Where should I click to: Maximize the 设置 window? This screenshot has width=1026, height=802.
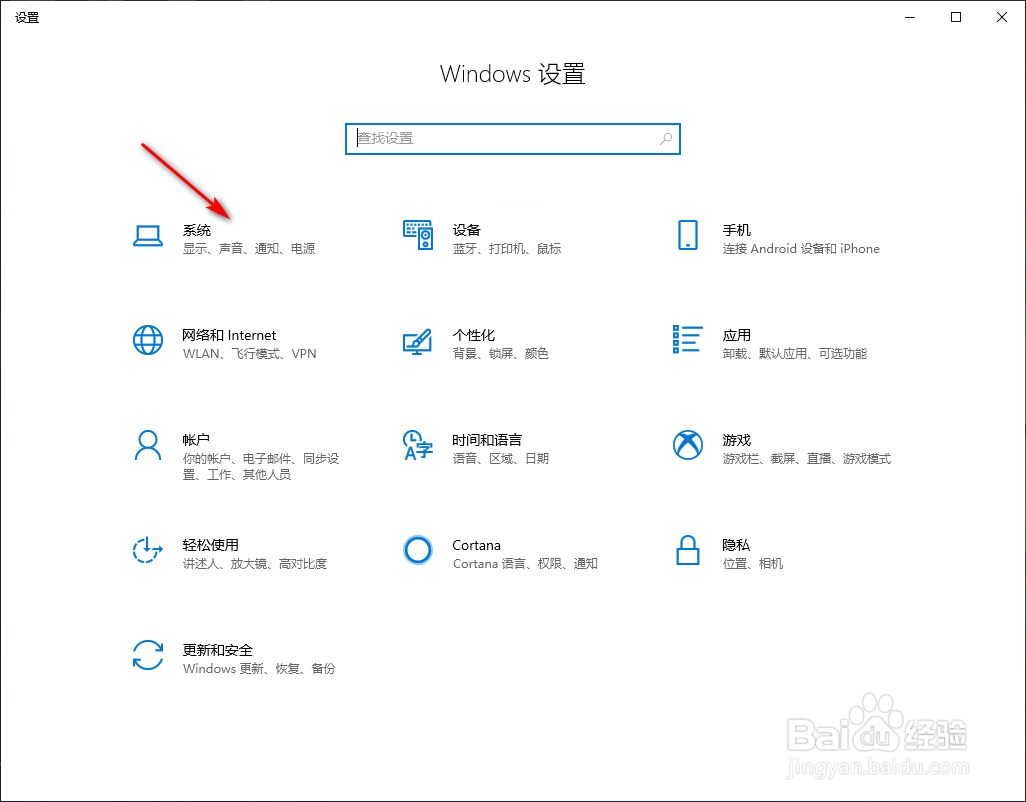pyautogui.click(x=956, y=17)
